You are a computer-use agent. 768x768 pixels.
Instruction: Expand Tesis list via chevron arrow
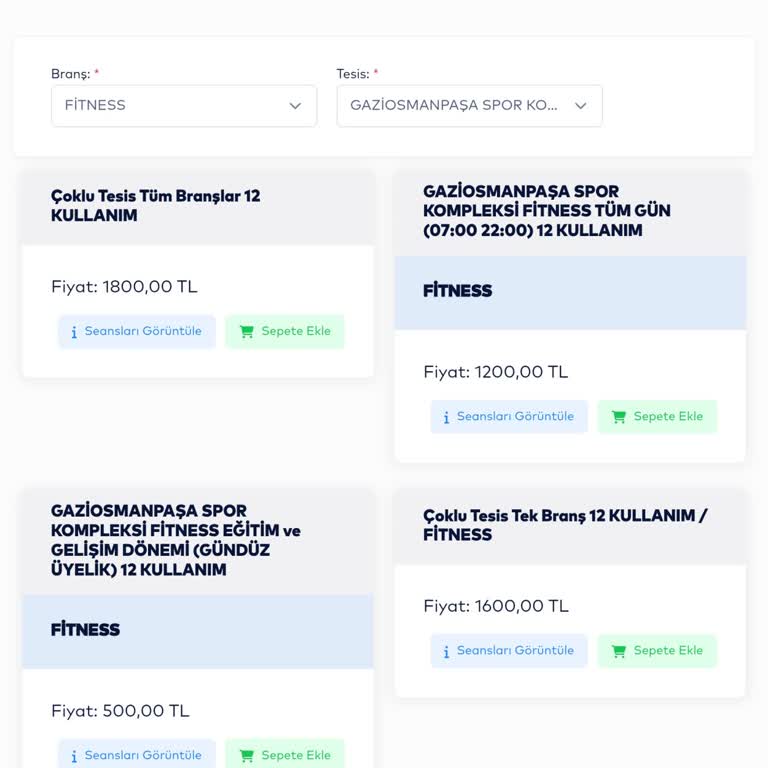click(580, 106)
